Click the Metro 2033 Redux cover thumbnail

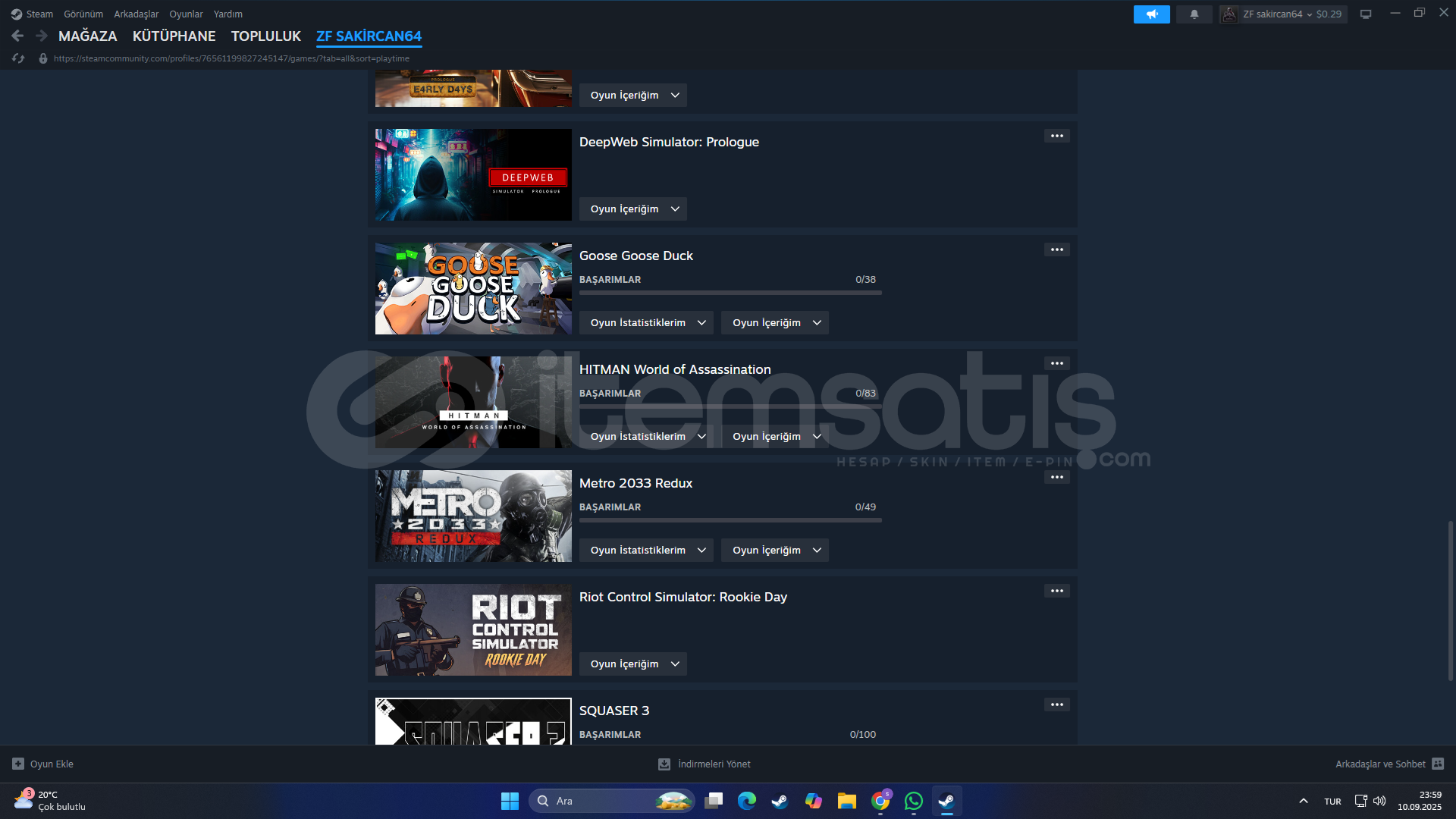(x=473, y=516)
